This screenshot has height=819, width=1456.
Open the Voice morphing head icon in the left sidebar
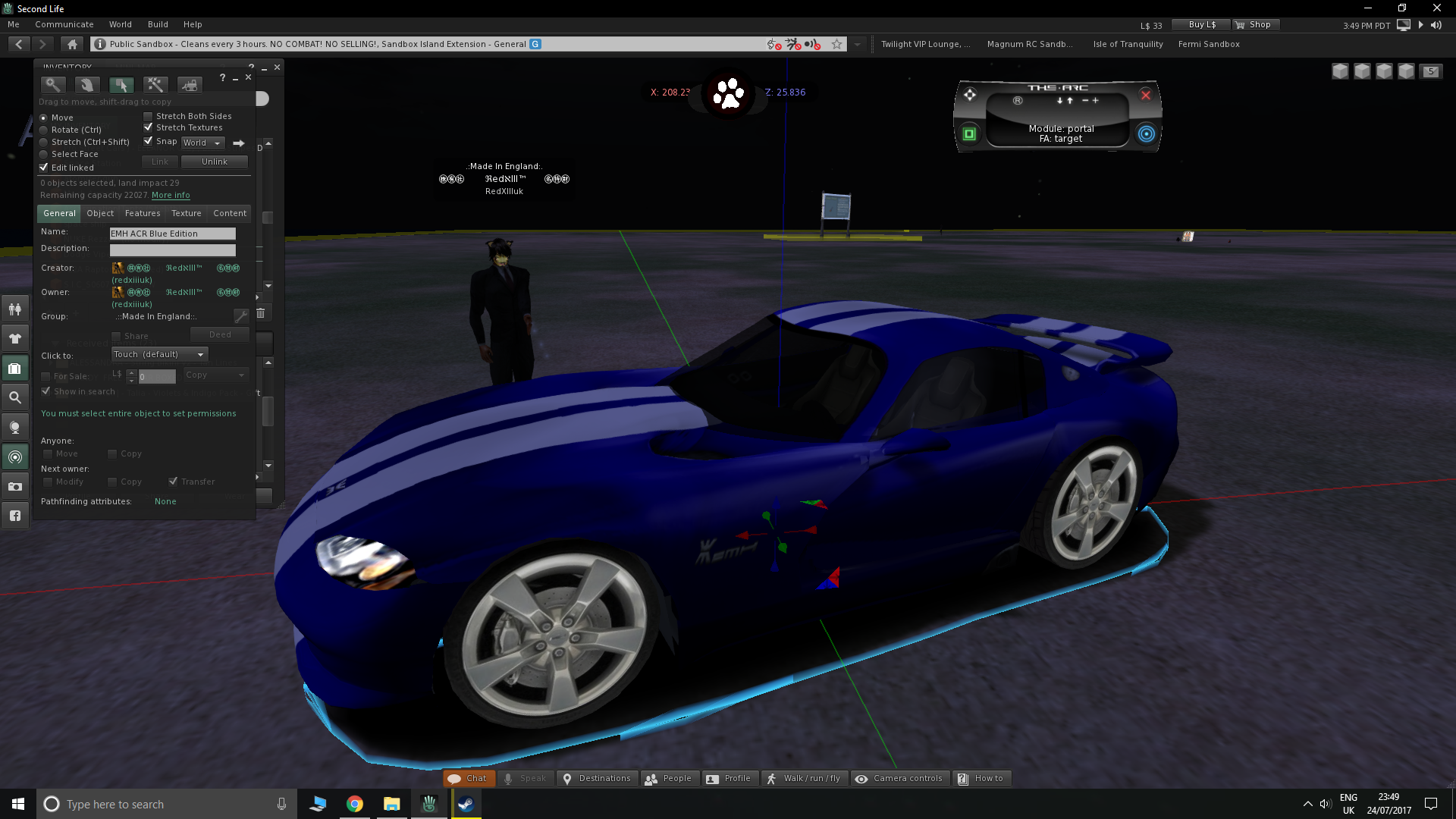click(14, 427)
